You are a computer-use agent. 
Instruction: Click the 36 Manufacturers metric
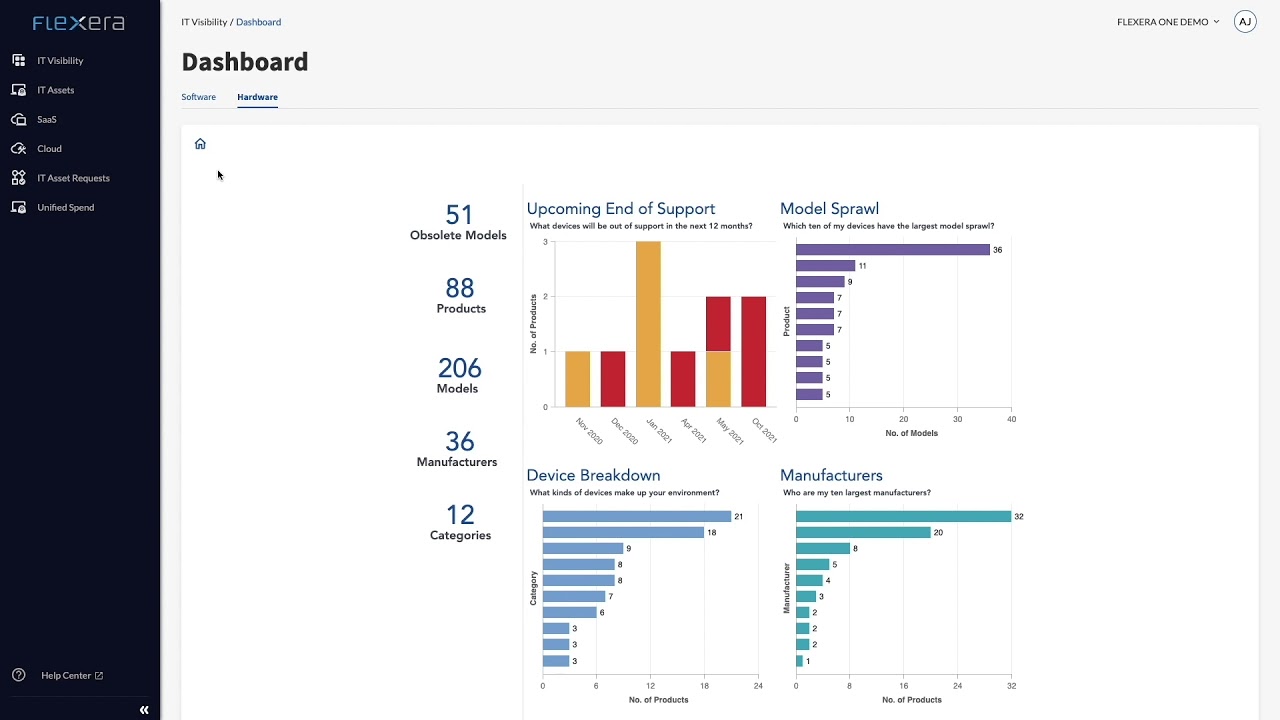point(457,448)
